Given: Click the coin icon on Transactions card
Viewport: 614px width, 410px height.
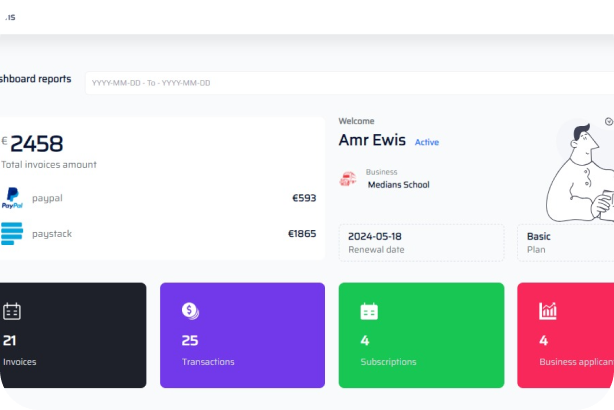Looking at the screenshot, I should click(x=190, y=311).
